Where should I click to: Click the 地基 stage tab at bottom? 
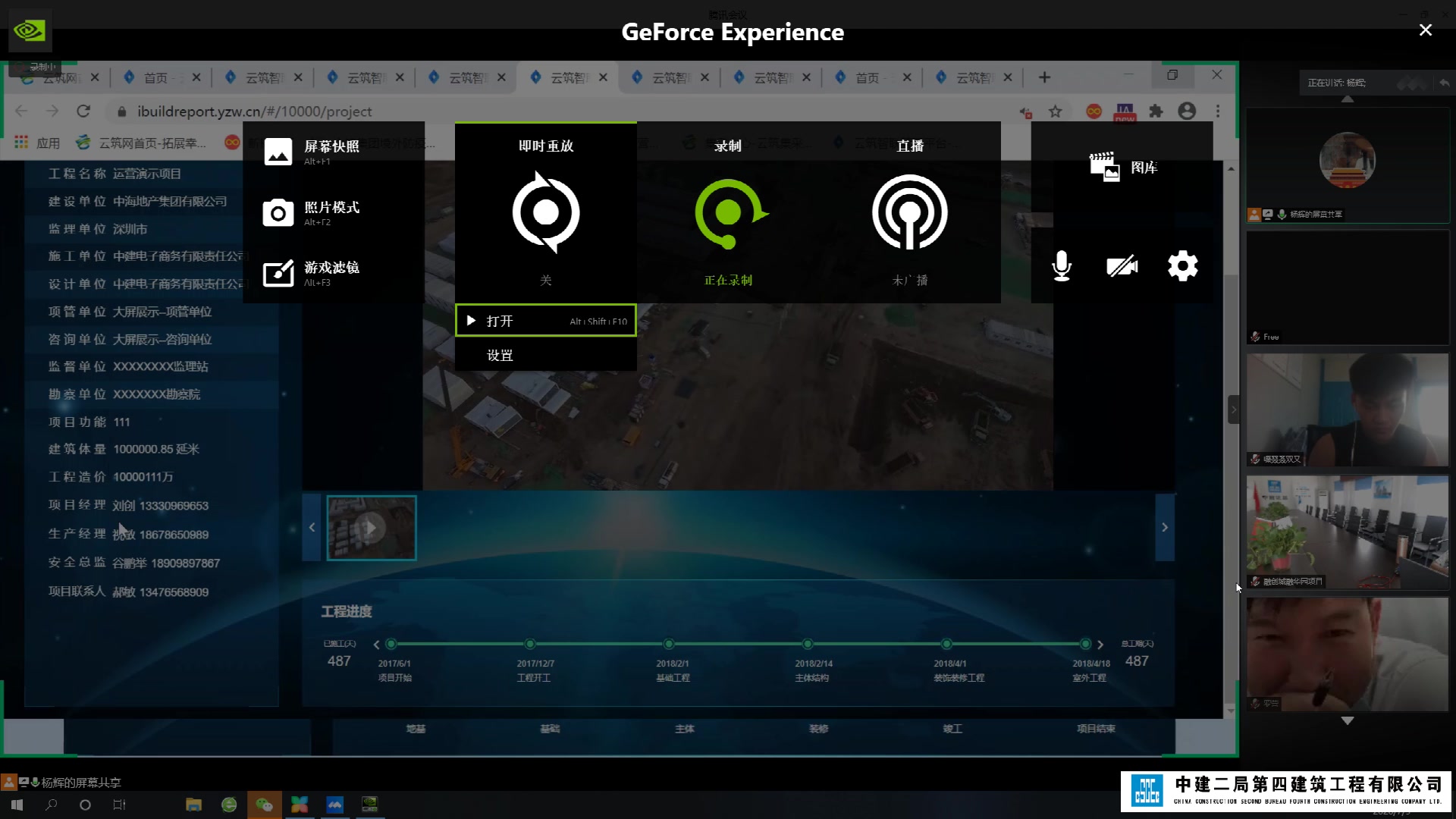[416, 729]
